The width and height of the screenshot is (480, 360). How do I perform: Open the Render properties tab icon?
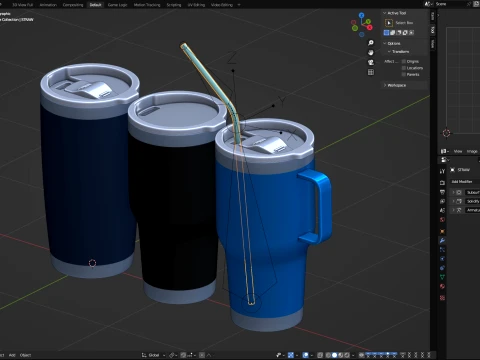[442, 183]
